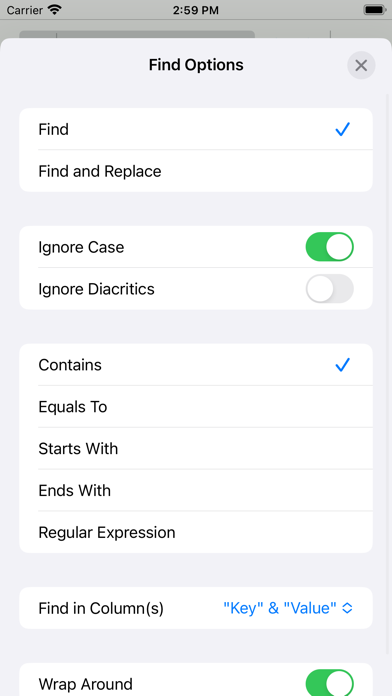Screen dimensions: 392x696
Task: Tap the up-down chevron beside "Value"
Action: point(348,608)
